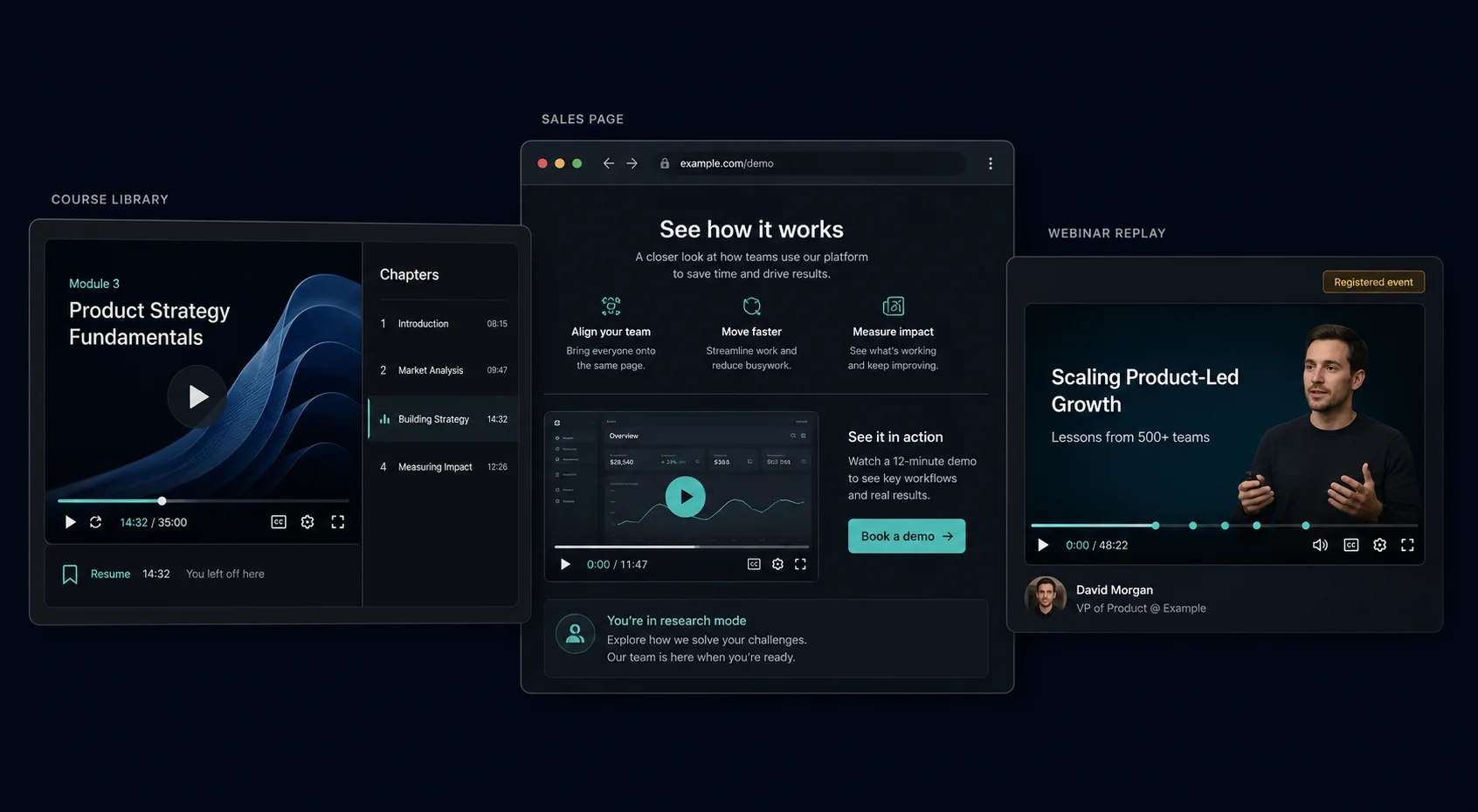This screenshot has height=812, width=1478.
Task: Open settings gear in course player
Action: pos(307,522)
